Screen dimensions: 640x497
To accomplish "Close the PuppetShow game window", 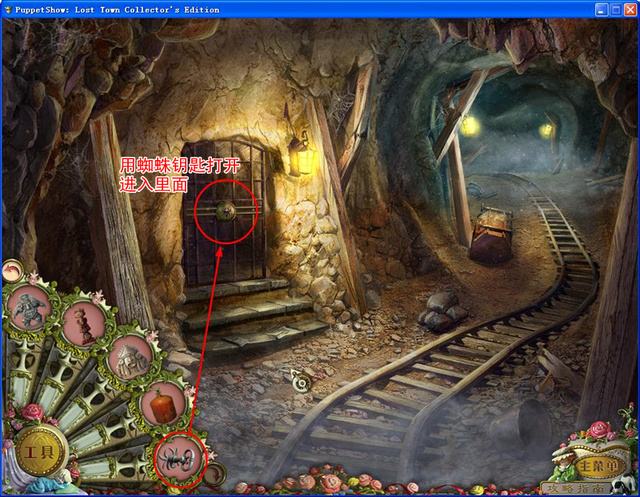I will [x=631, y=10].
